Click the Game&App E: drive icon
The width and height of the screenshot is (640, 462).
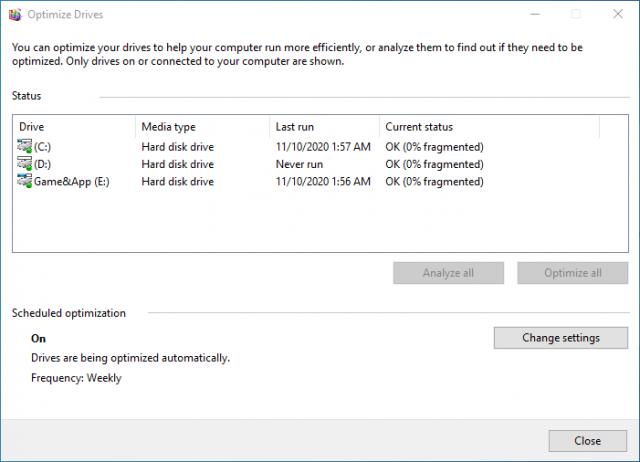[25, 181]
